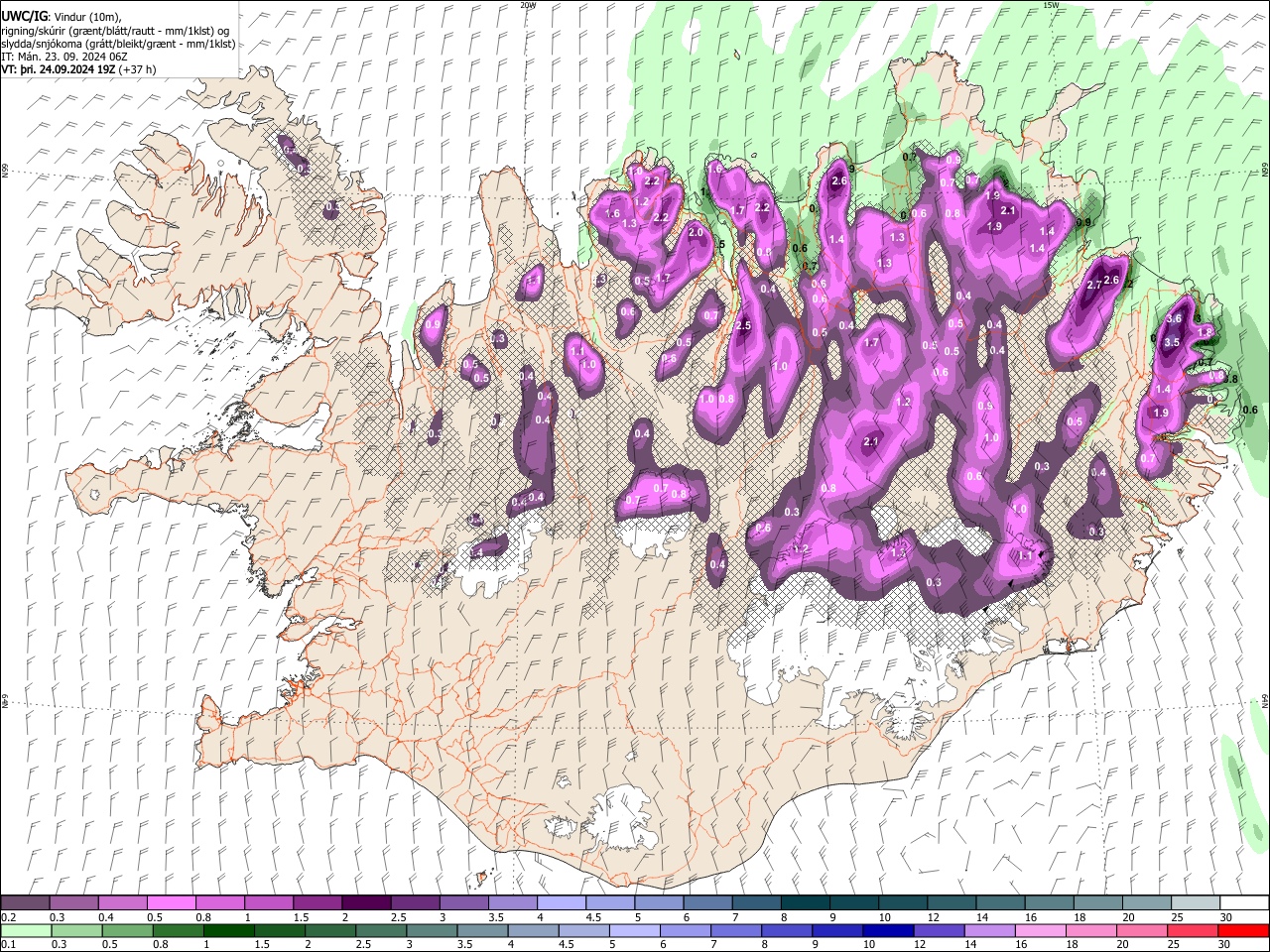Pick the bright magenta swatch between 0.5 and 0.8
Screen dimensions: 1270x952
coord(172,903)
